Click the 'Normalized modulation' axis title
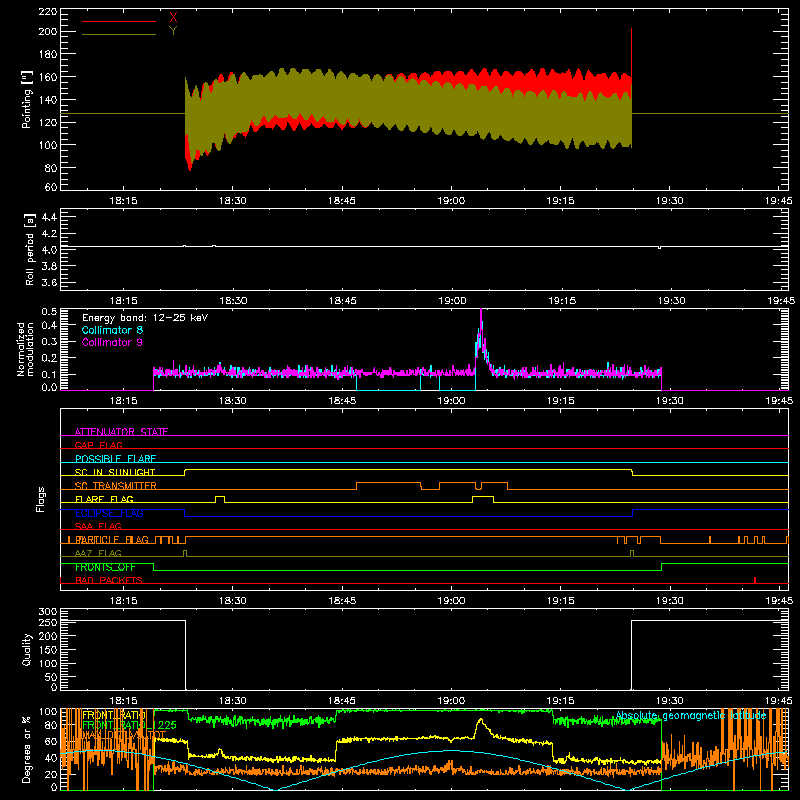This screenshot has height=800, width=800. coord(25,349)
